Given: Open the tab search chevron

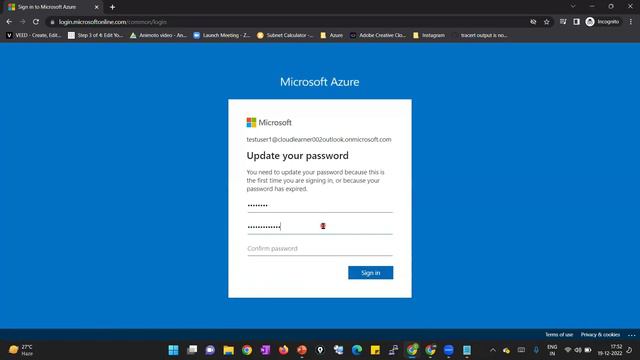Looking at the screenshot, I should tap(573, 6).
